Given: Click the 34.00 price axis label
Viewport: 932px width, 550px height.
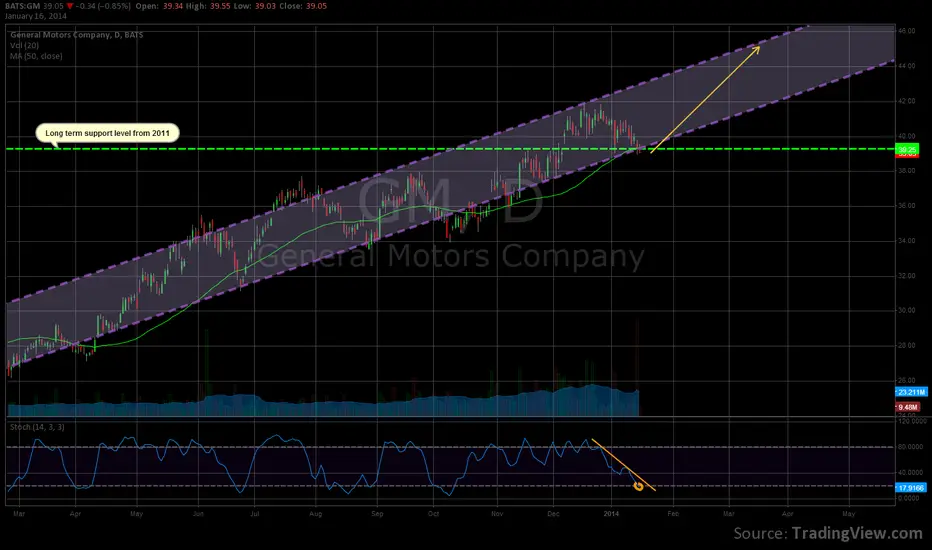Looking at the screenshot, I should (907, 241).
